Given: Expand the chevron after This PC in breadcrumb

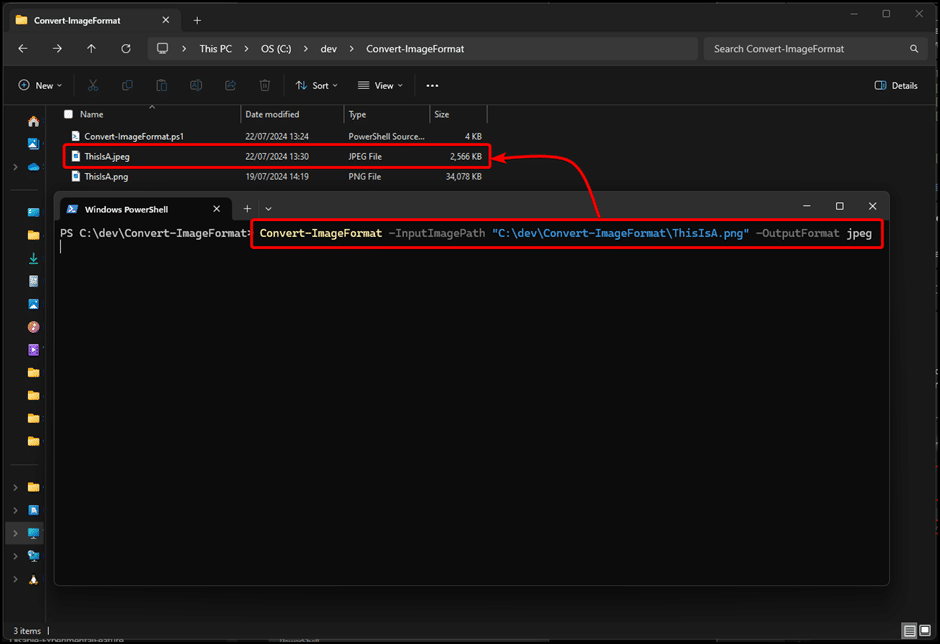Looking at the screenshot, I should point(246,49).
